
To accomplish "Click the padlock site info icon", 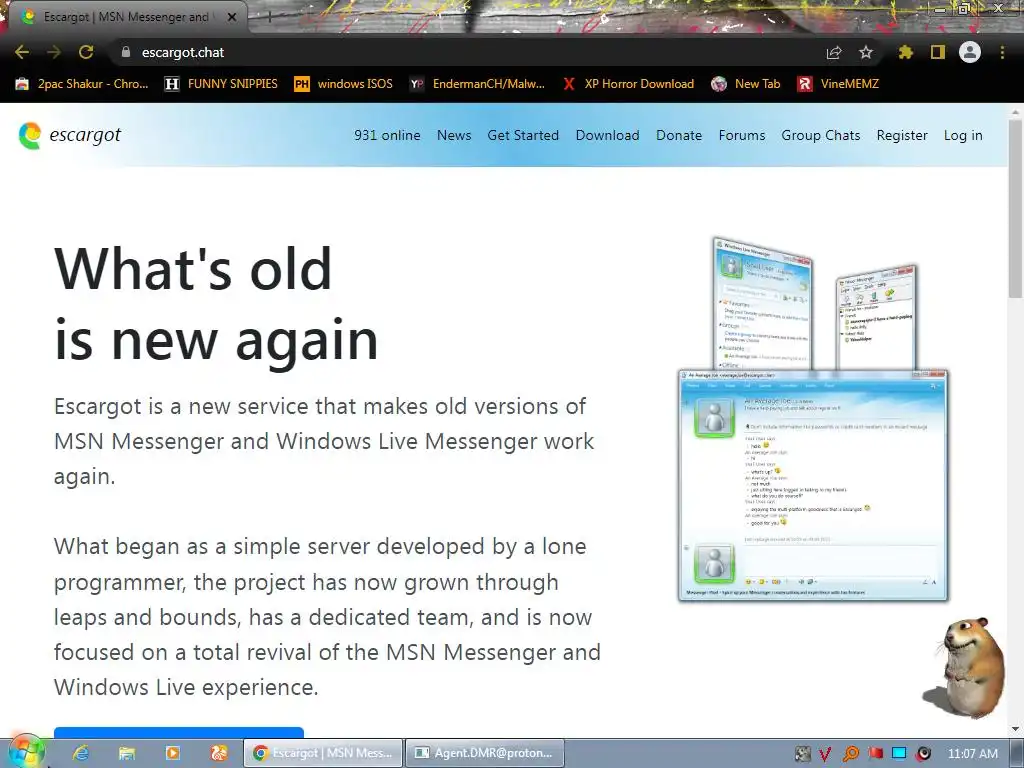I will pos(126,52).
